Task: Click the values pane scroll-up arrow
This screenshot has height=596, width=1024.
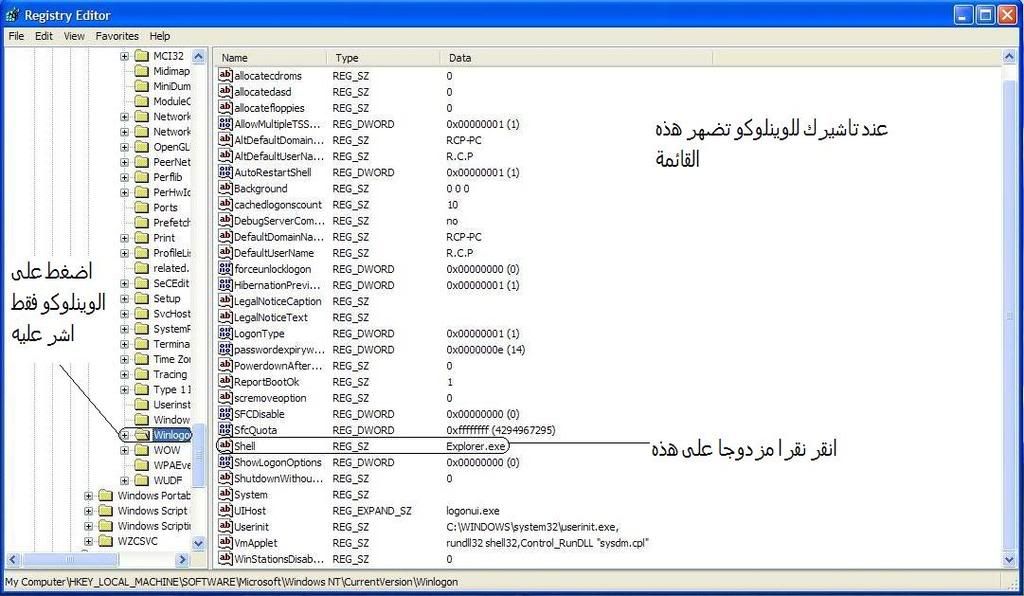Action: click(x=1008, y=57)
